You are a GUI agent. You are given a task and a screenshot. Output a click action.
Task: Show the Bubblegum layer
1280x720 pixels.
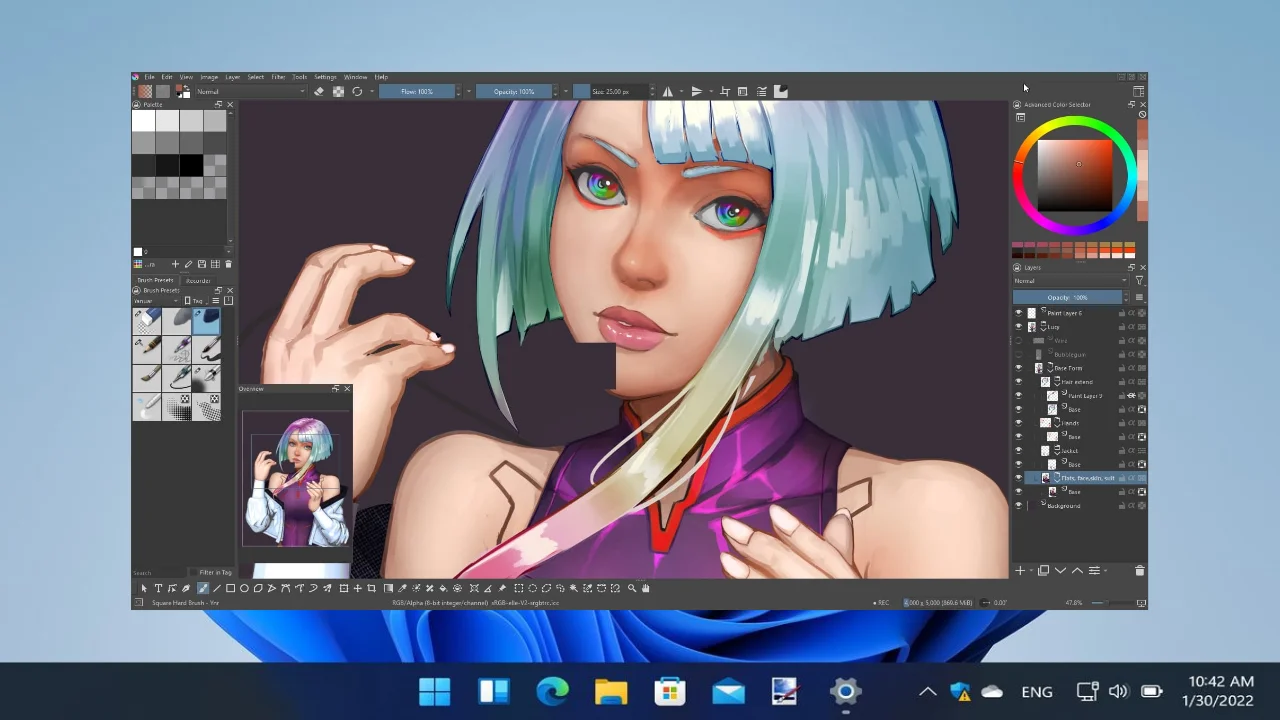tap(1018, 354)
